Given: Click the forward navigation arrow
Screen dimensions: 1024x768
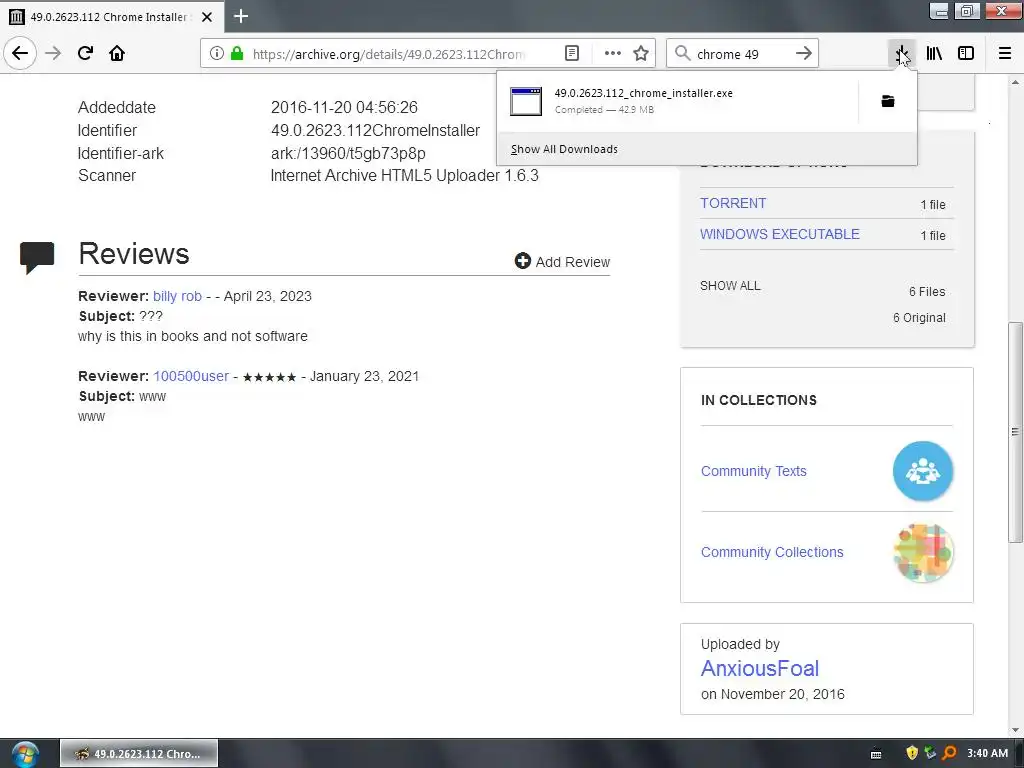Looking at the screenshot, I should pyautogui.click(x=53, y=53).
